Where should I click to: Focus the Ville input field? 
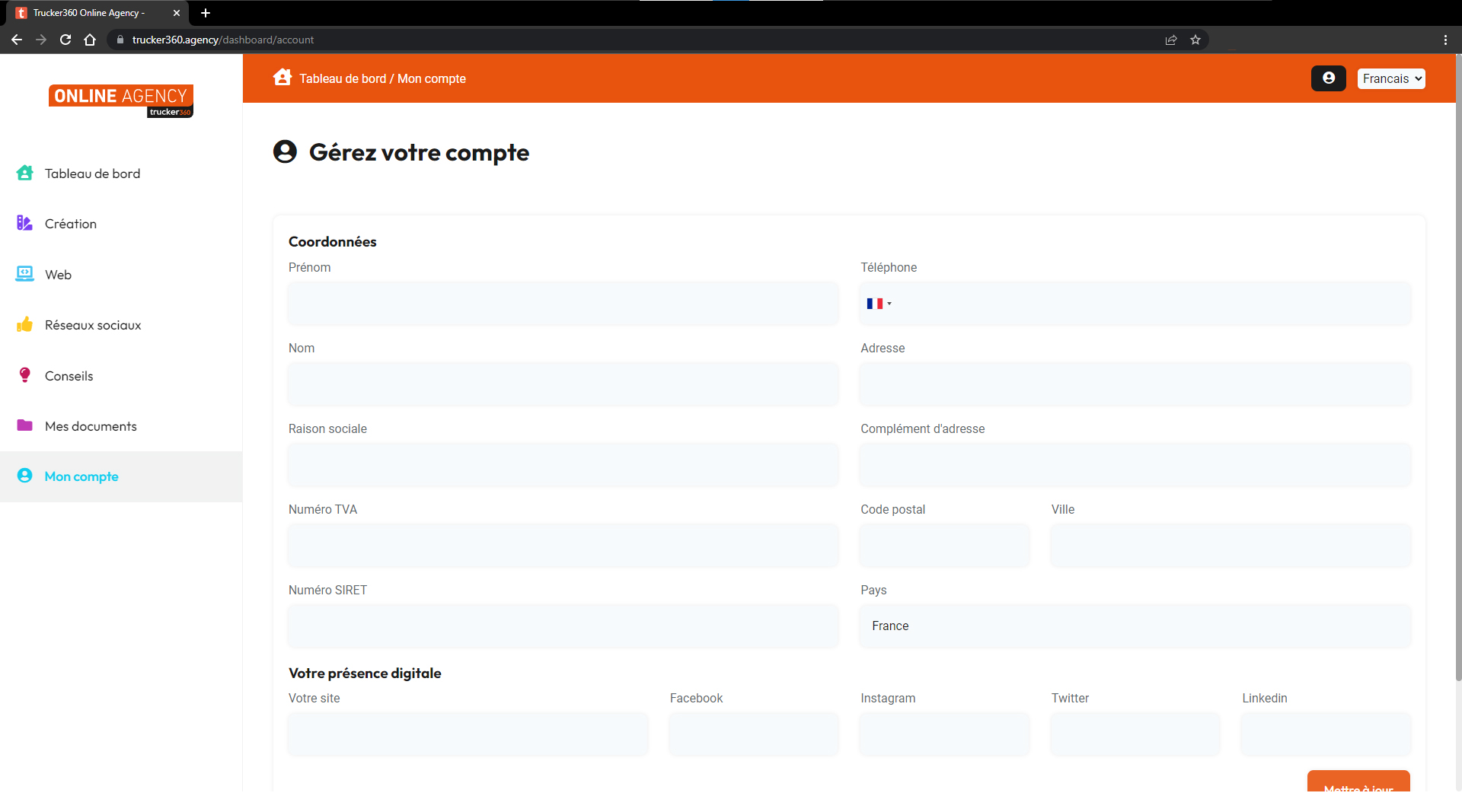click(x=1231, y=546)
